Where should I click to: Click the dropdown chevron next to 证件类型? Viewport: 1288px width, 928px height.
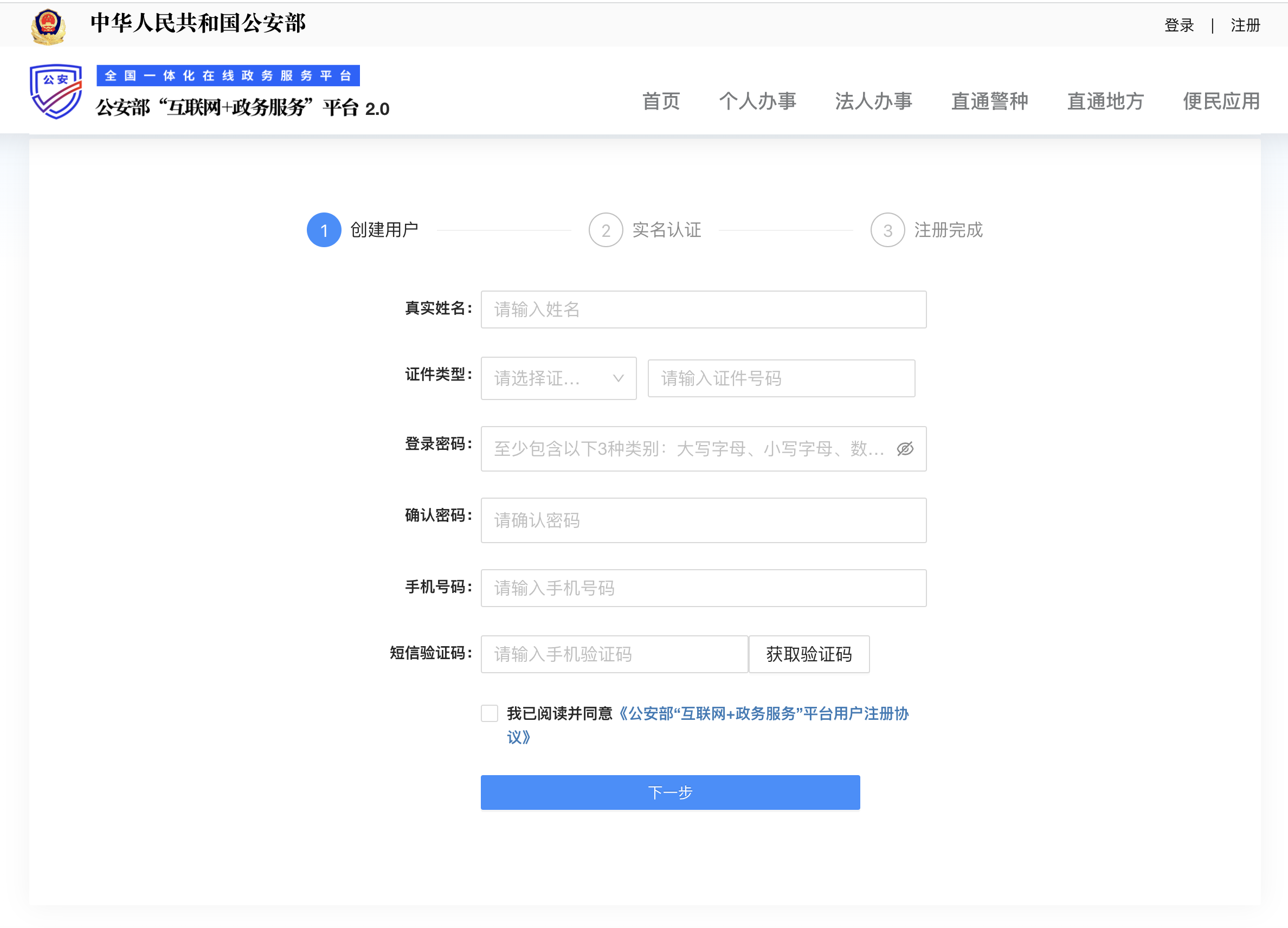coord(618,379)
